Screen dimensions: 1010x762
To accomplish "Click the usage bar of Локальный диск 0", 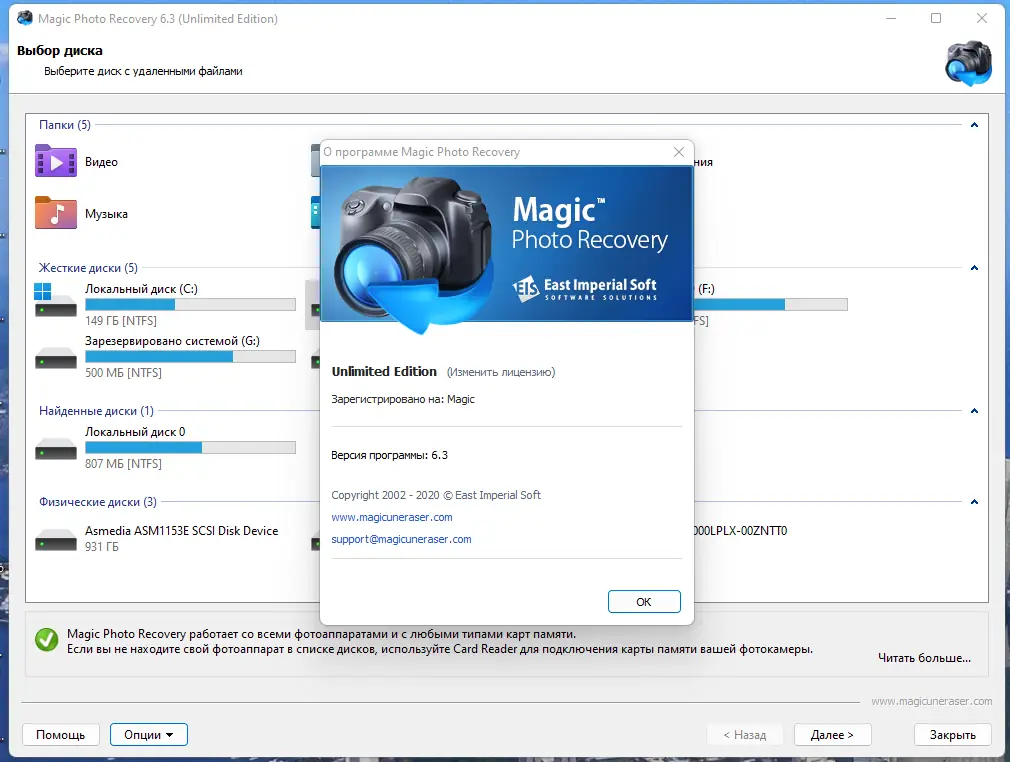I will coord(190,447).
